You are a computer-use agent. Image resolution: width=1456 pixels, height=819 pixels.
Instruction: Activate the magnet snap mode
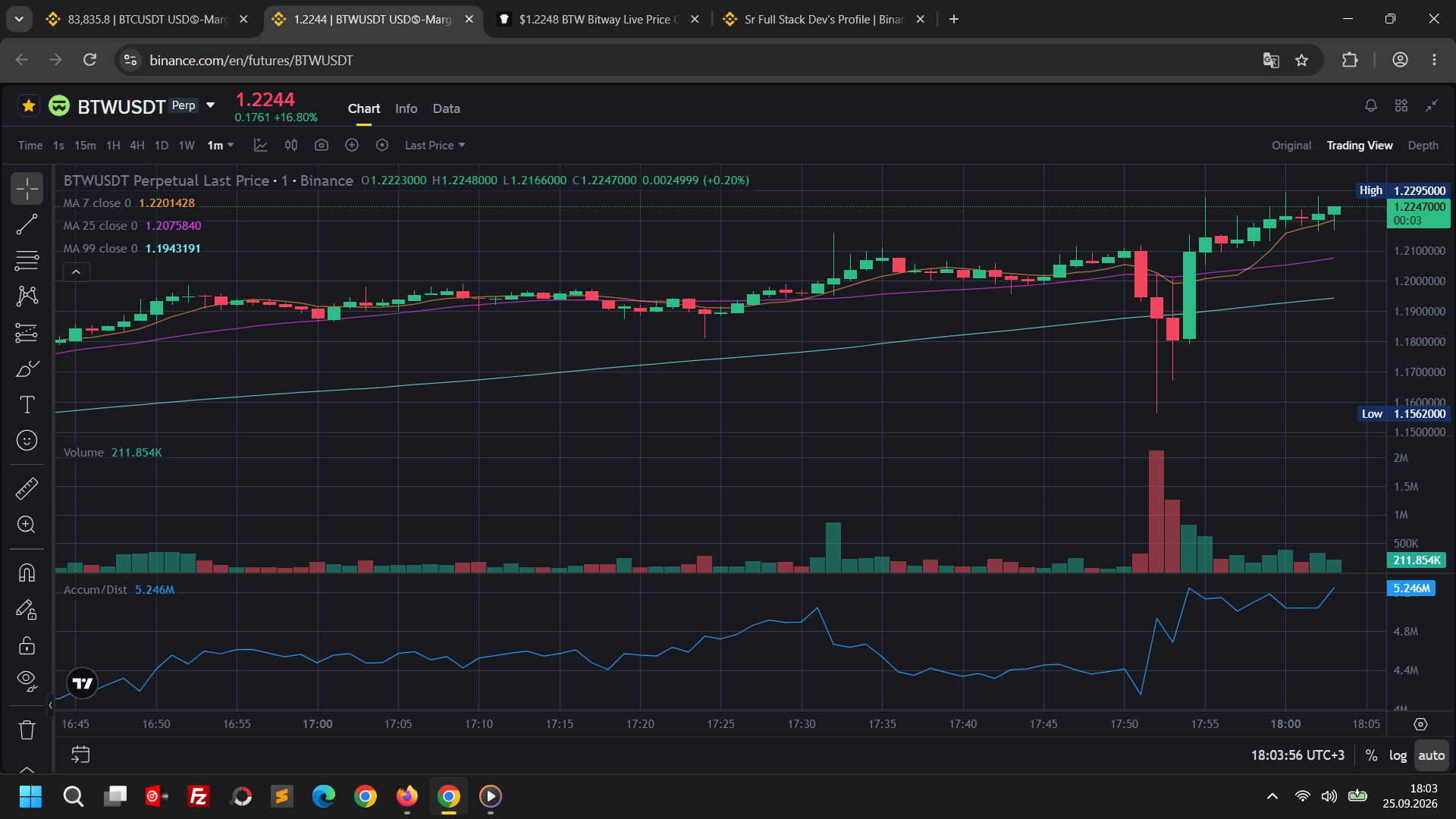[27, 573]
